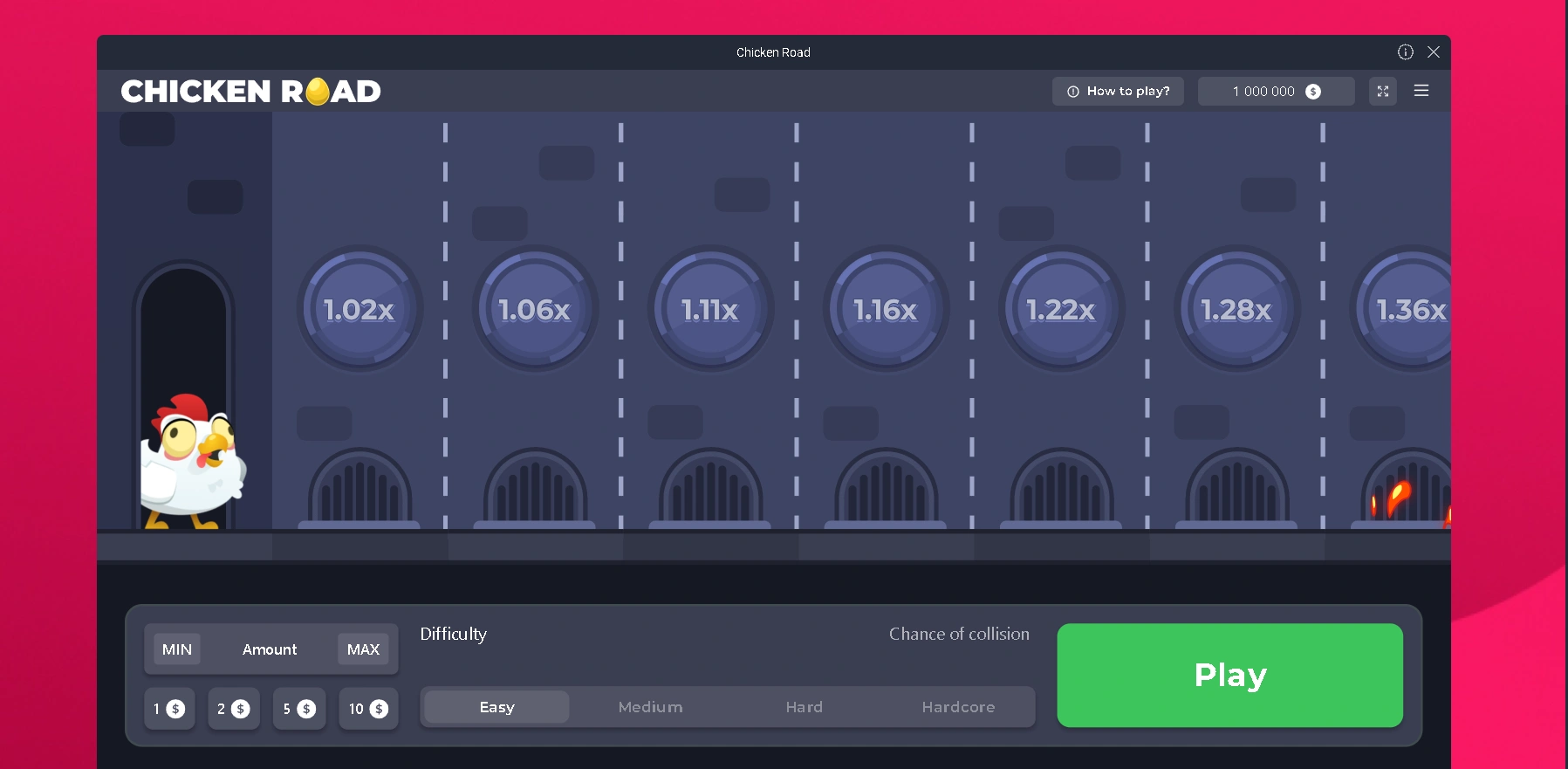Choose the 5 dollar bet preset
The height and width of the screenshot is (769, 1568).
point(298,709)
